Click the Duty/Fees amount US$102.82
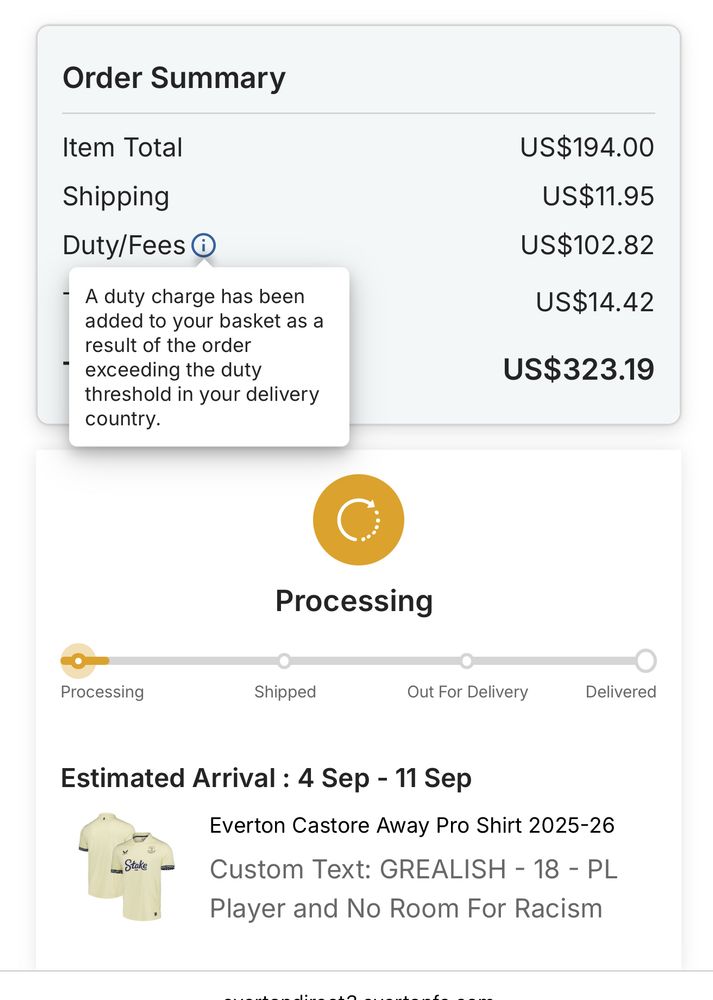 pos(587,245)
